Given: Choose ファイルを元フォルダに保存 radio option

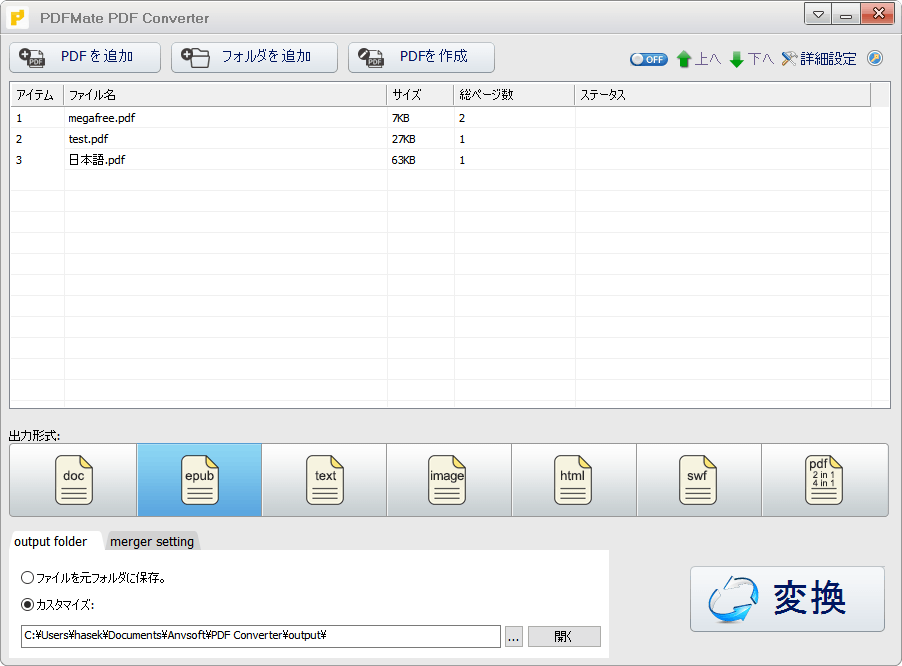Looking at the screenshot, I should point(94,577).
